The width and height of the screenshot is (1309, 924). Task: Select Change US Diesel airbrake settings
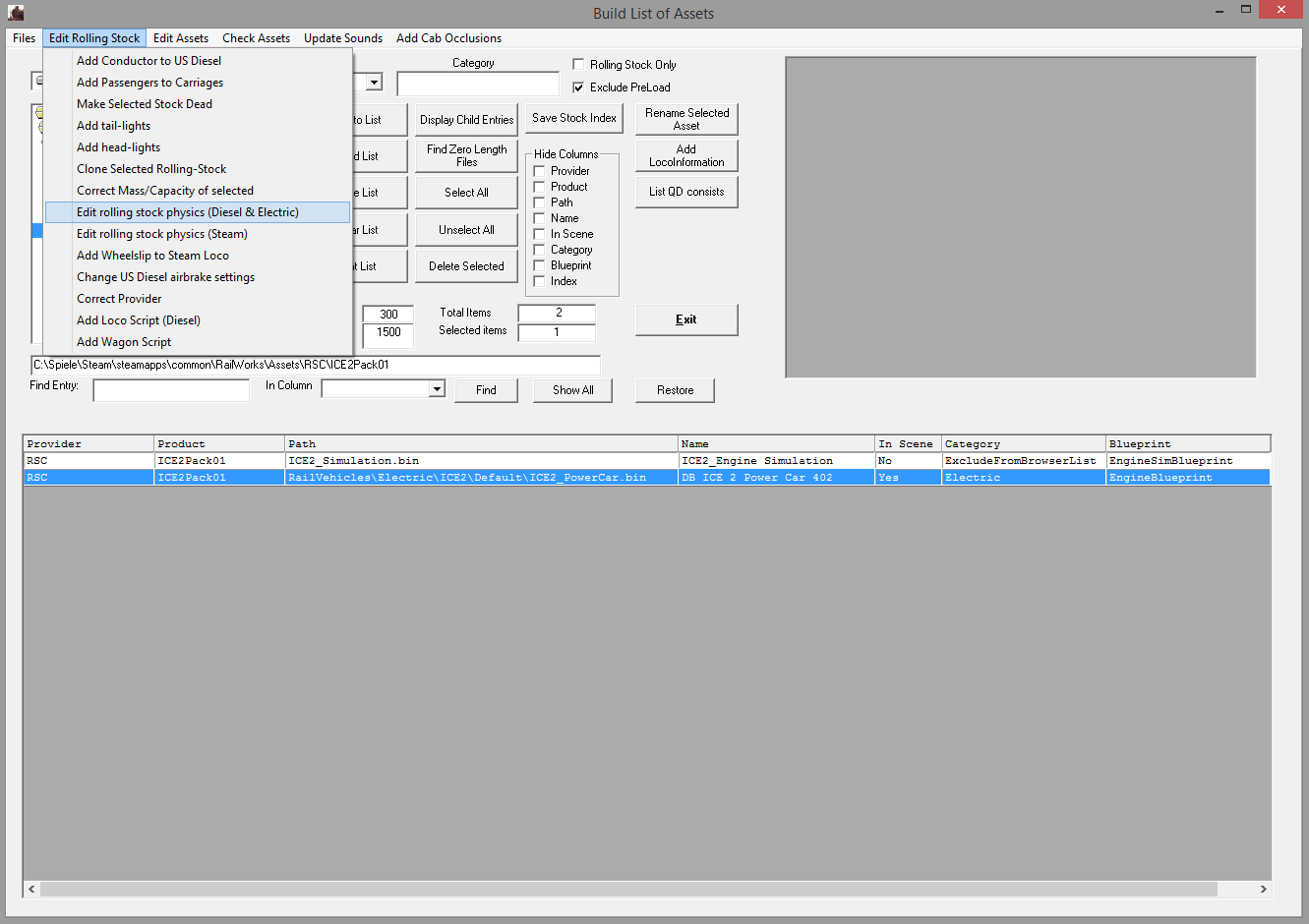198,277
